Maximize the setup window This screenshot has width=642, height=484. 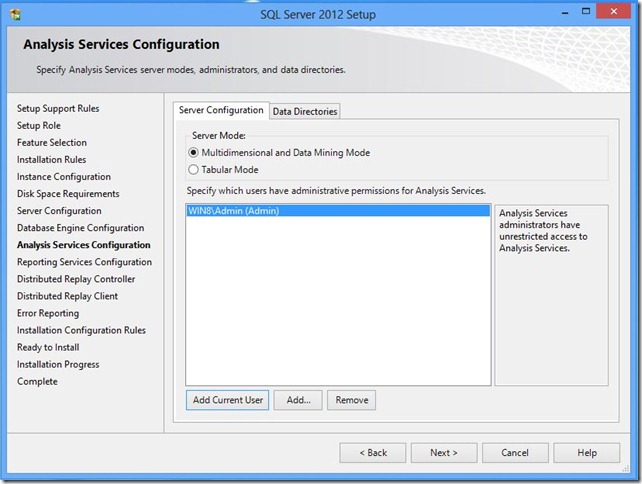pos(586,11)
